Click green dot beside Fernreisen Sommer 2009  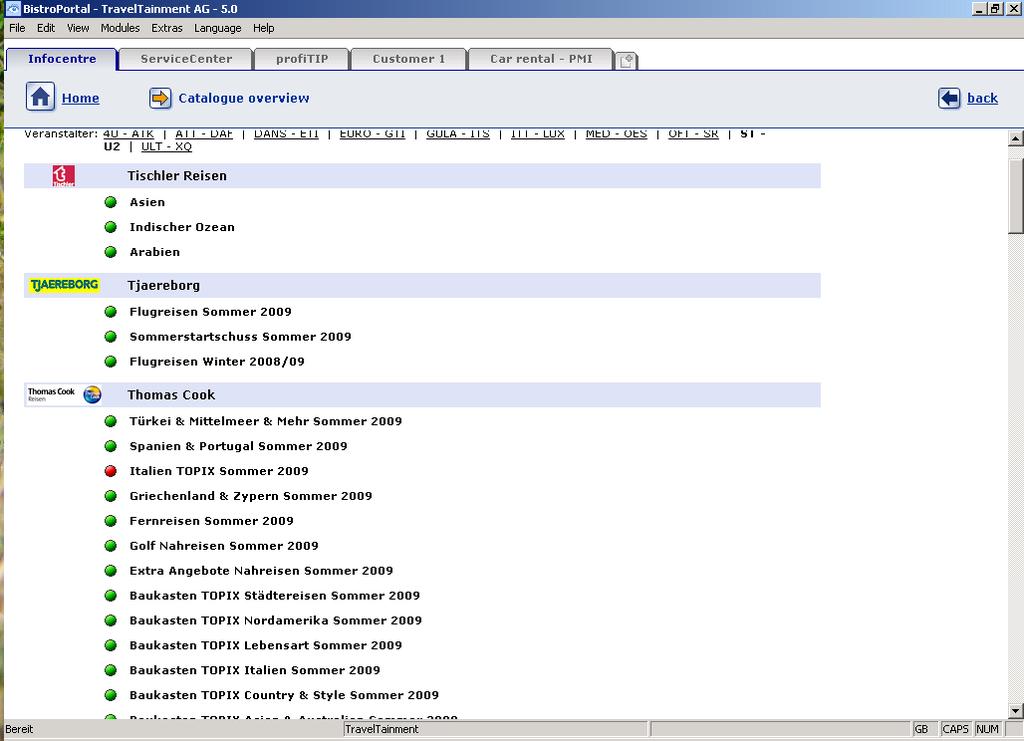[x=111, y=521]
